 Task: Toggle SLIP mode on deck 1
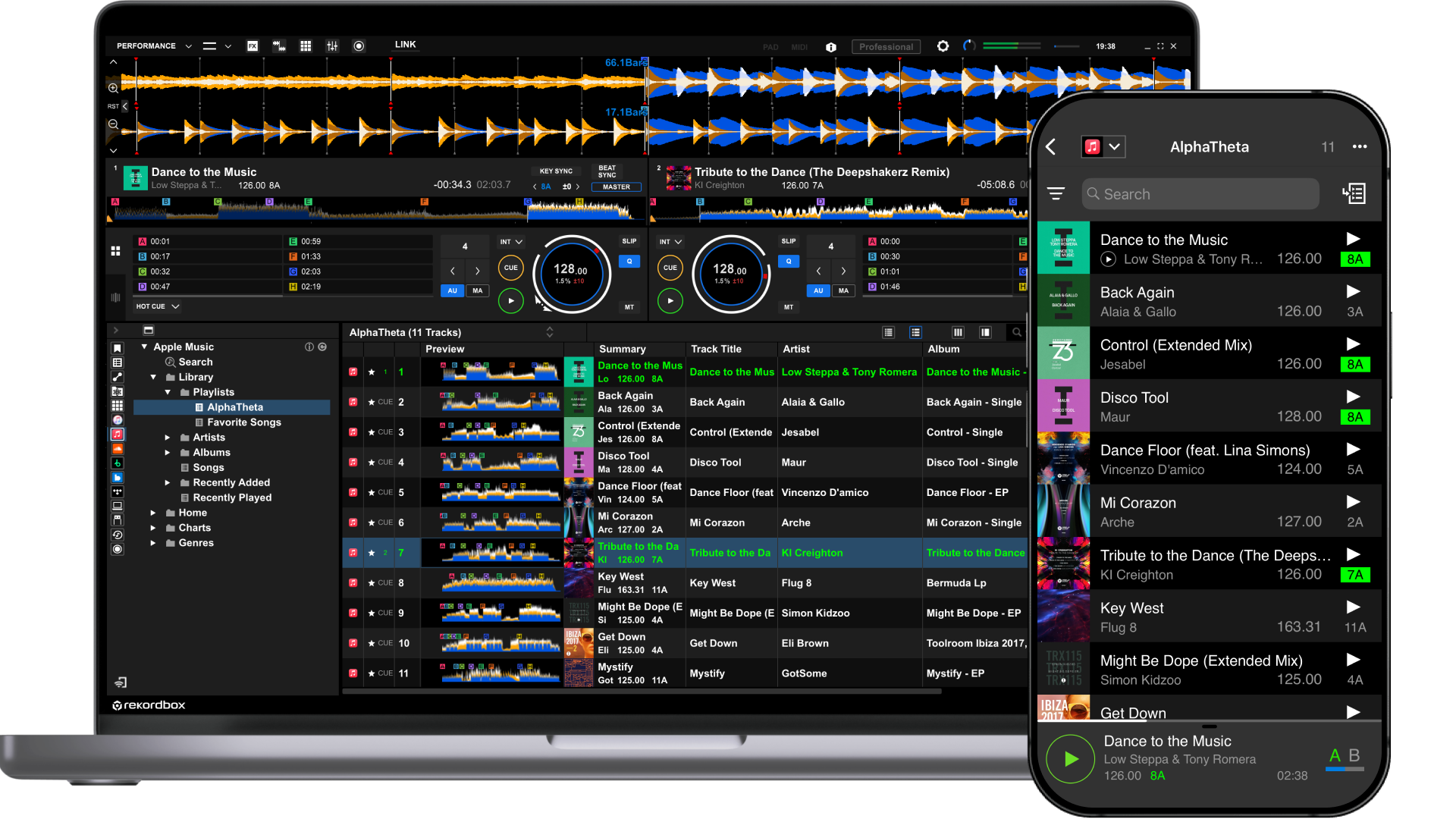coord(629,242)
